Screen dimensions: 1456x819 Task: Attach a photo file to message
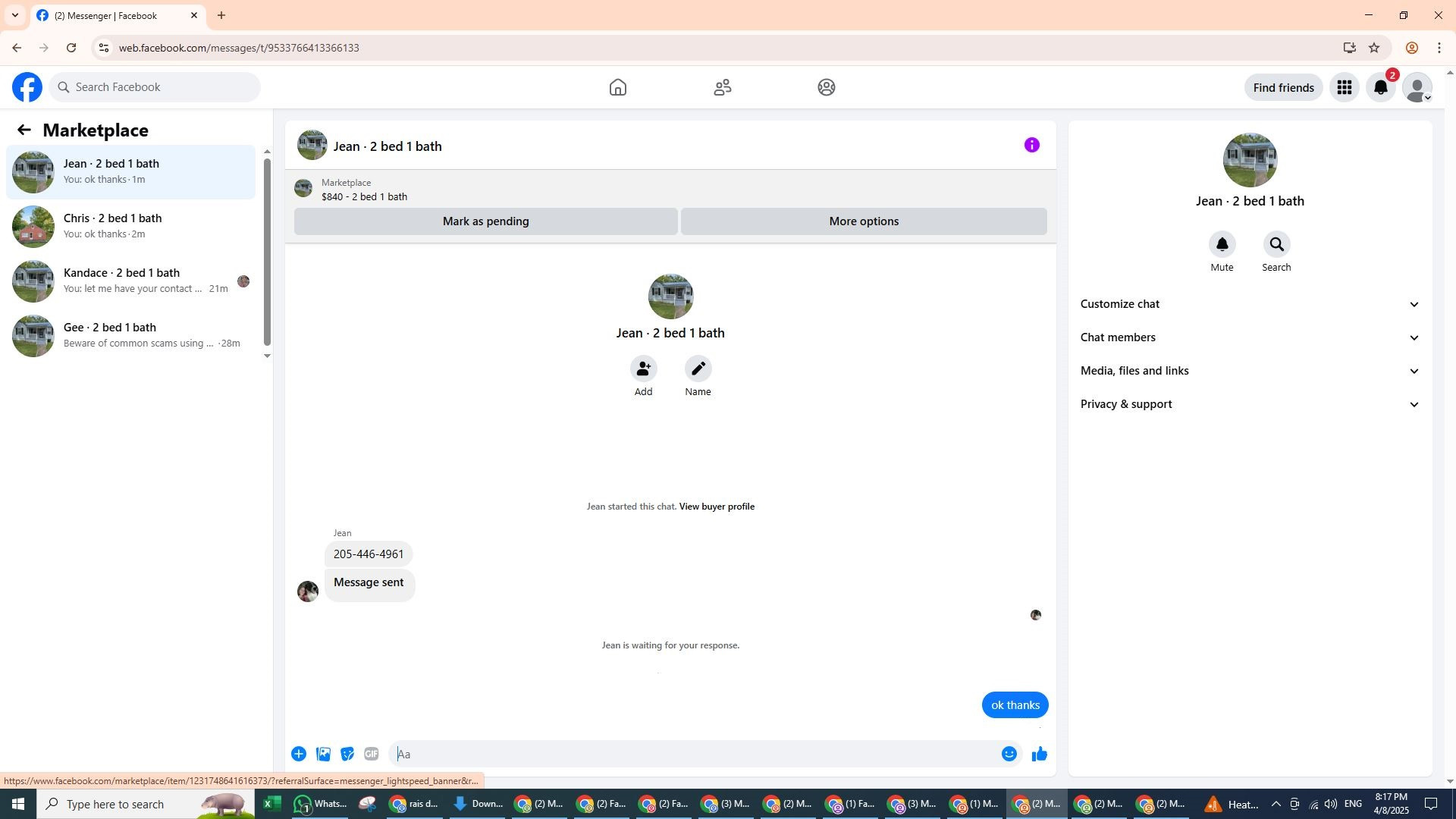[x=323, y=754]
